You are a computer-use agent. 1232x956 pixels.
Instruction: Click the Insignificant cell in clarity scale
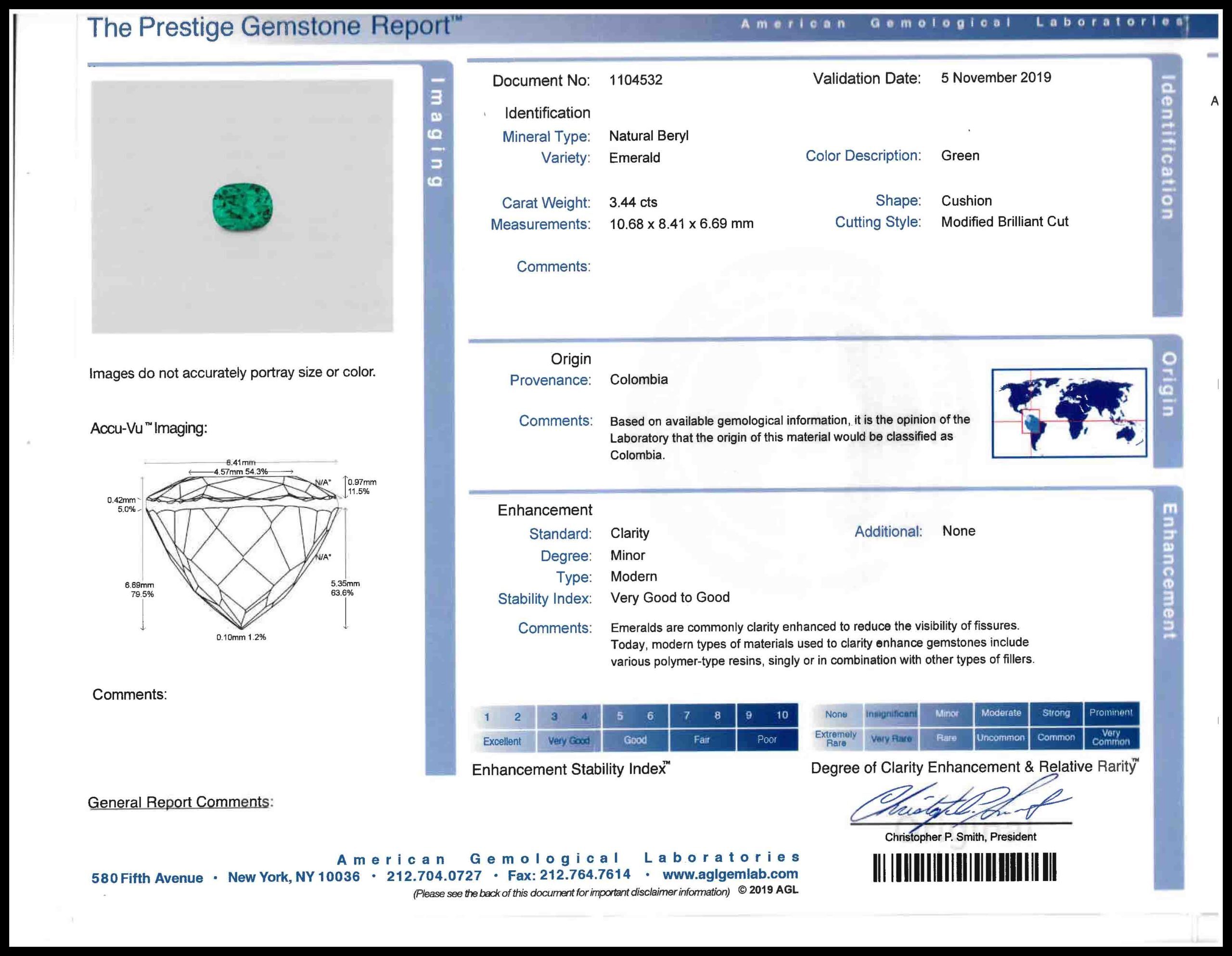click(891, 714)
